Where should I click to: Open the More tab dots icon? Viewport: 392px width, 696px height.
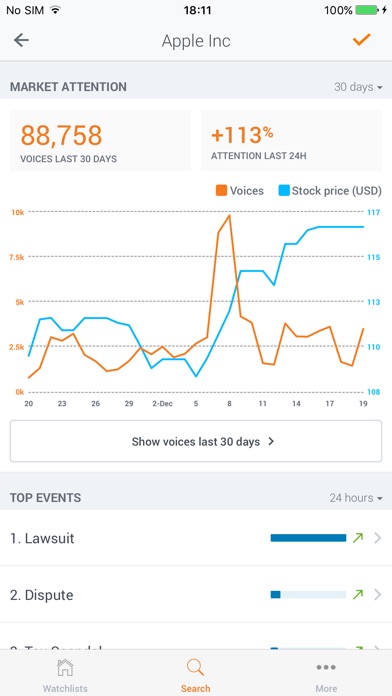click(326, 667)
